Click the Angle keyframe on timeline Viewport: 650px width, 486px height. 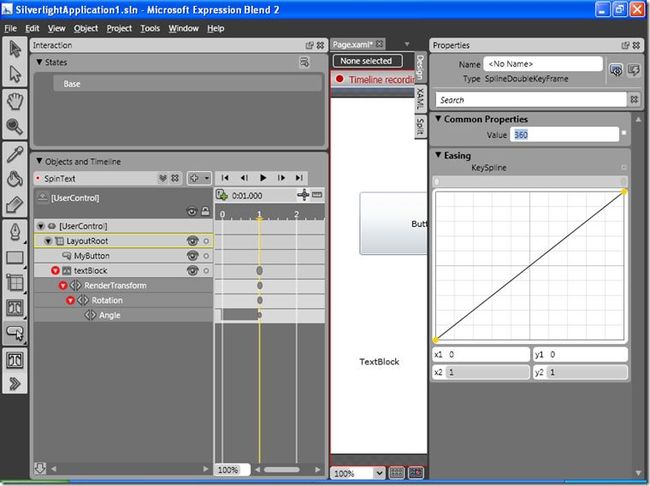point(260,315)
